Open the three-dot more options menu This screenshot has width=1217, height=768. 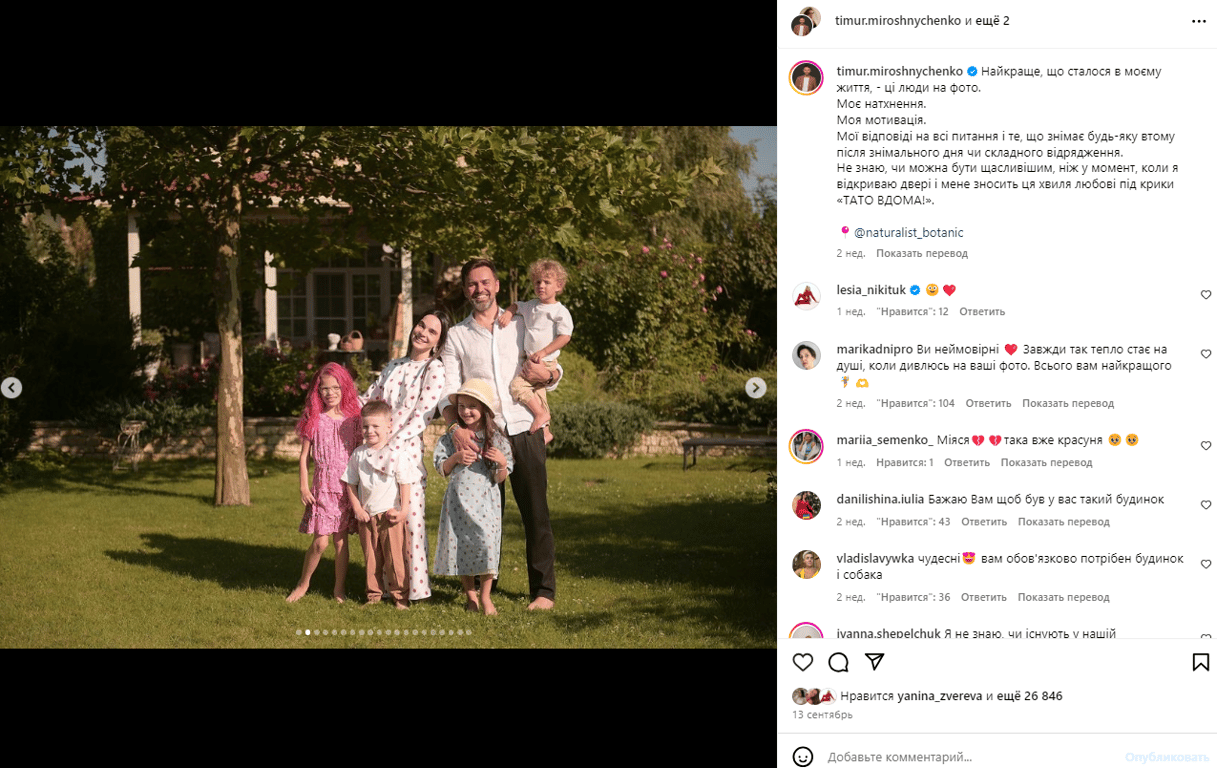tap(1199, 21)
